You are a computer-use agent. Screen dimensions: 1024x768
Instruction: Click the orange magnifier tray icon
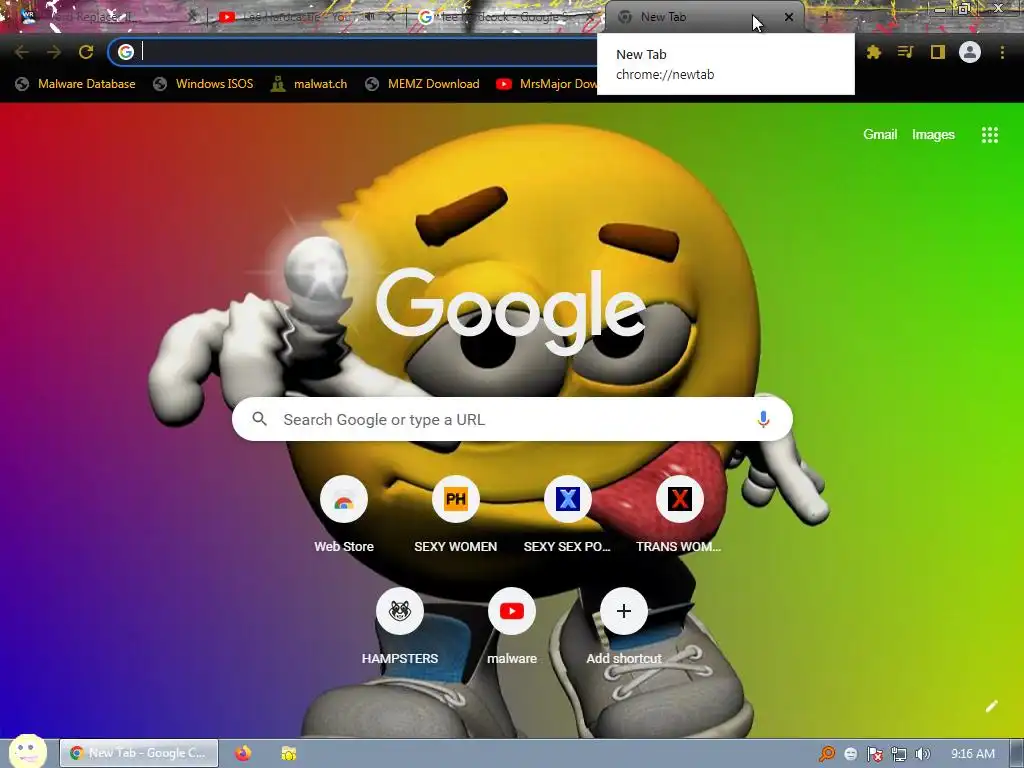826,754
